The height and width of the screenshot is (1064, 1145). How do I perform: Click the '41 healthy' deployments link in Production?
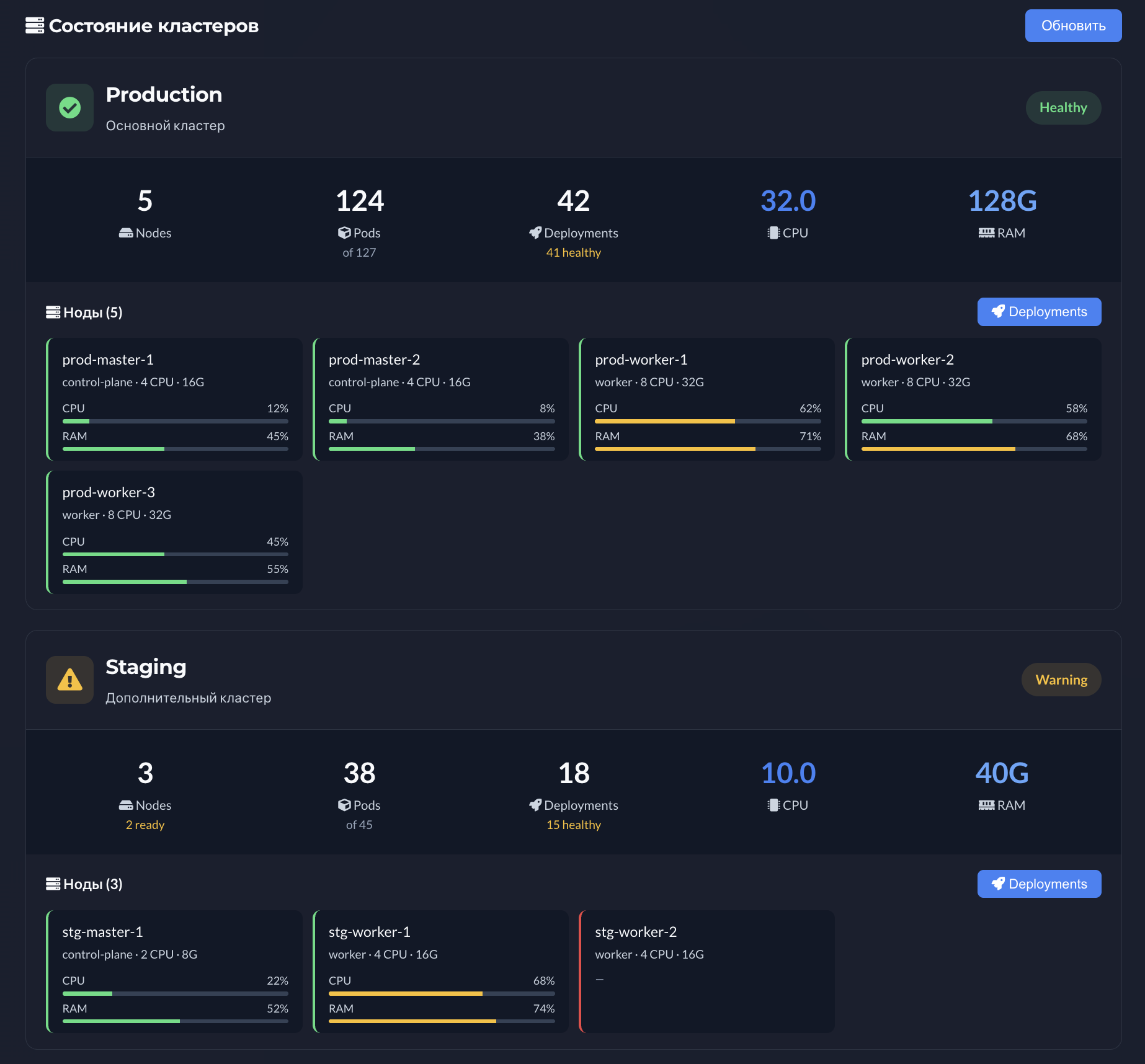click(572, 252)
